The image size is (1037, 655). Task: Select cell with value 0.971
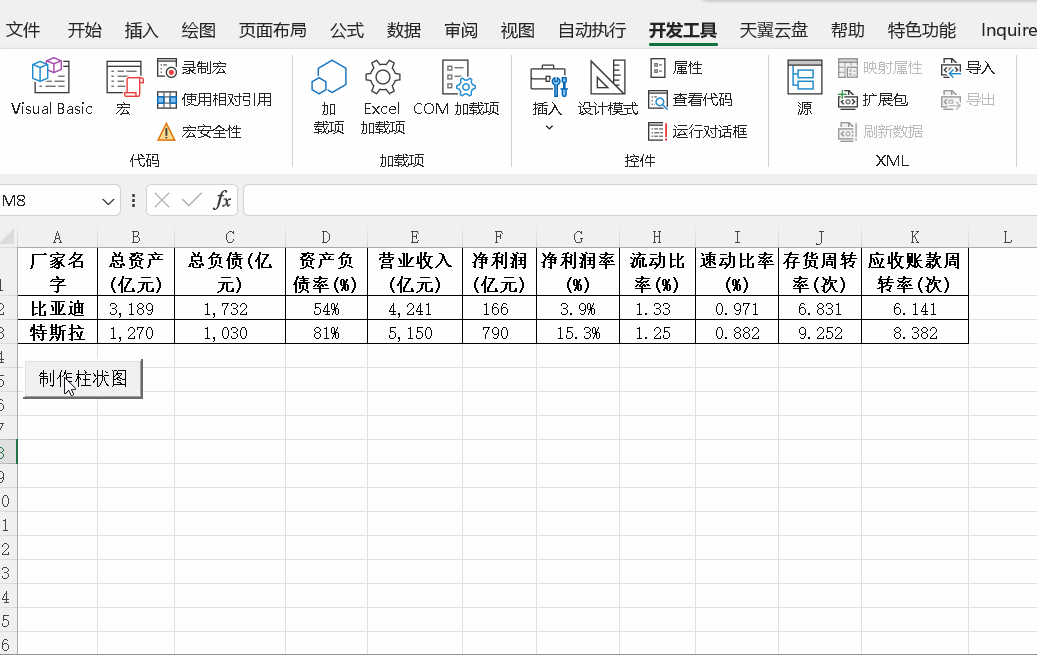[737, 308]
